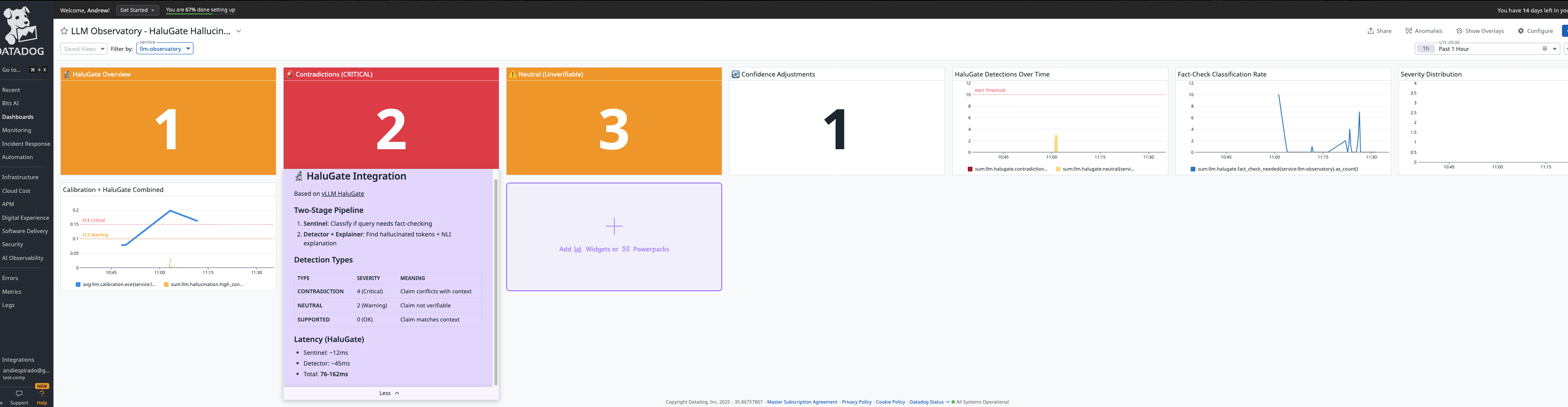Click the Share button
Image resolution: width=1568 pixels, height=407 pixels.
click(x=1379, y=31)
